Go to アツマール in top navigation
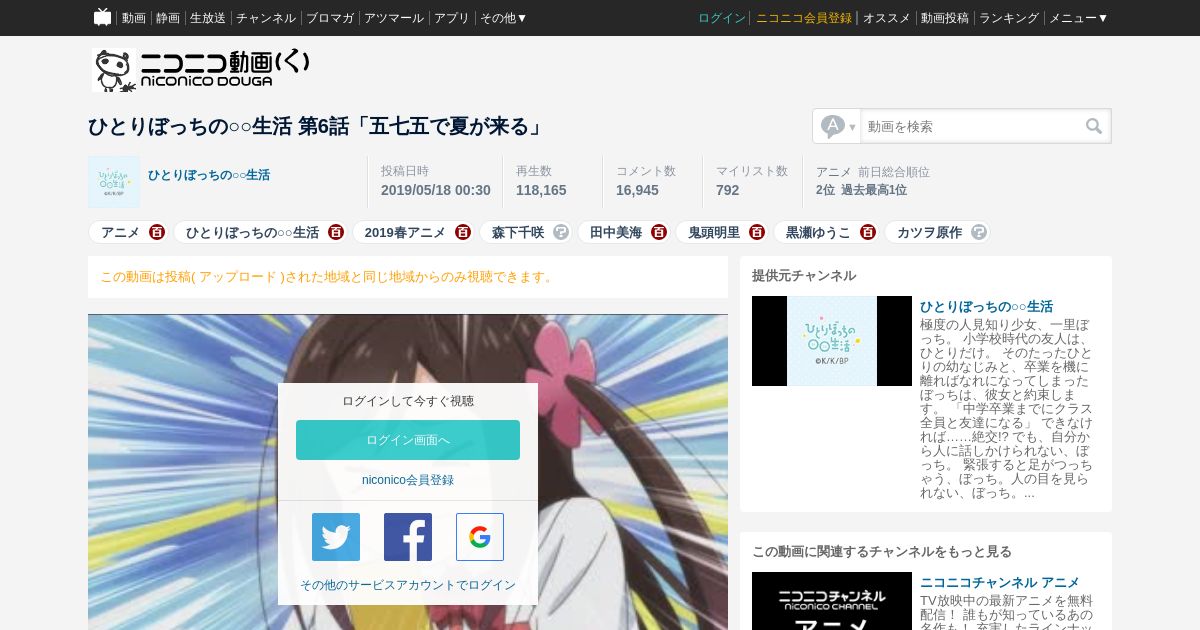The width and height of the screenshot is (1200, 630). (x=394, y=18)
